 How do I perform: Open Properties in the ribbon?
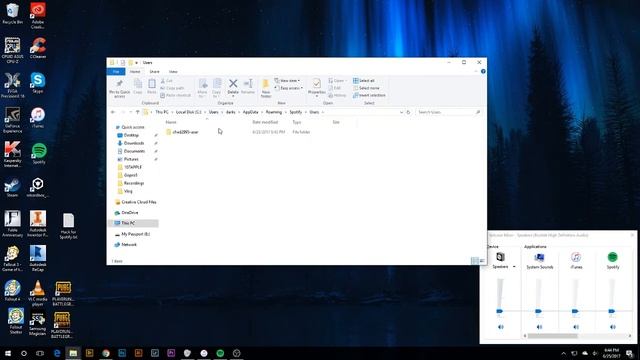[x=316, y=87]
